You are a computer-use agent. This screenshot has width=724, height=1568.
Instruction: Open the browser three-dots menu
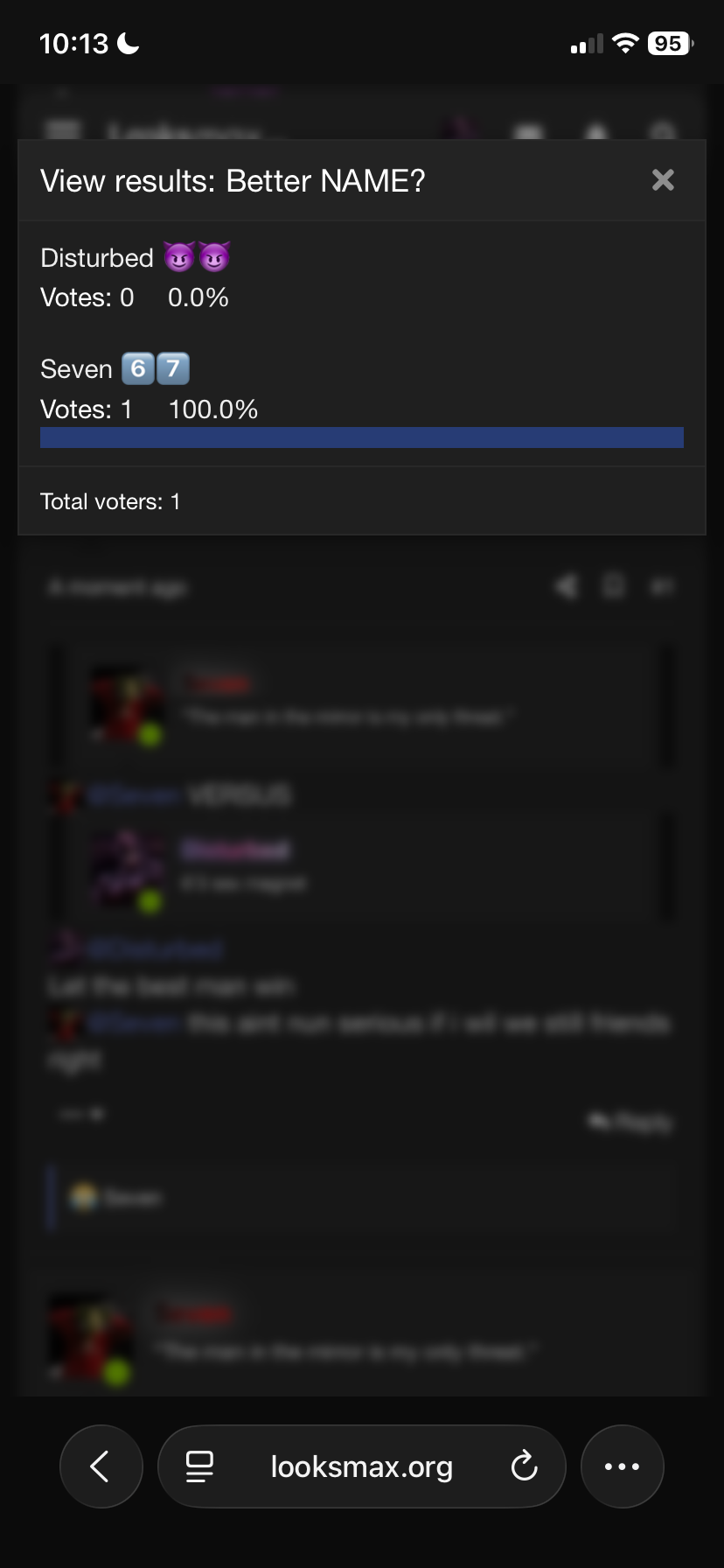[623, 1466]
